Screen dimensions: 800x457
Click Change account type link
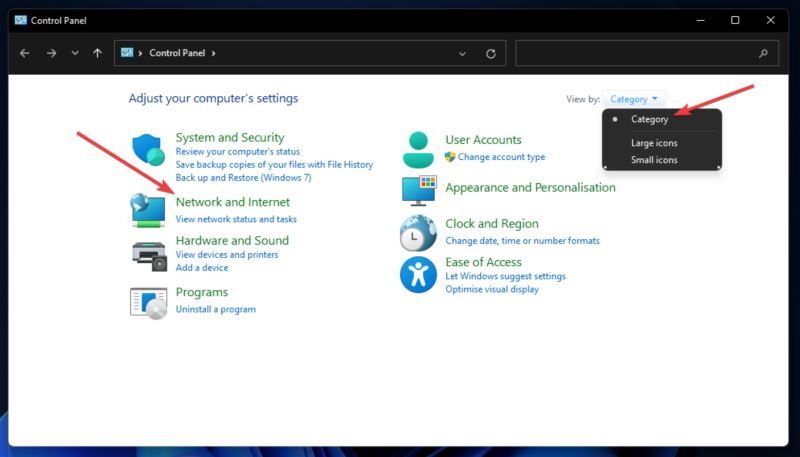501,157
